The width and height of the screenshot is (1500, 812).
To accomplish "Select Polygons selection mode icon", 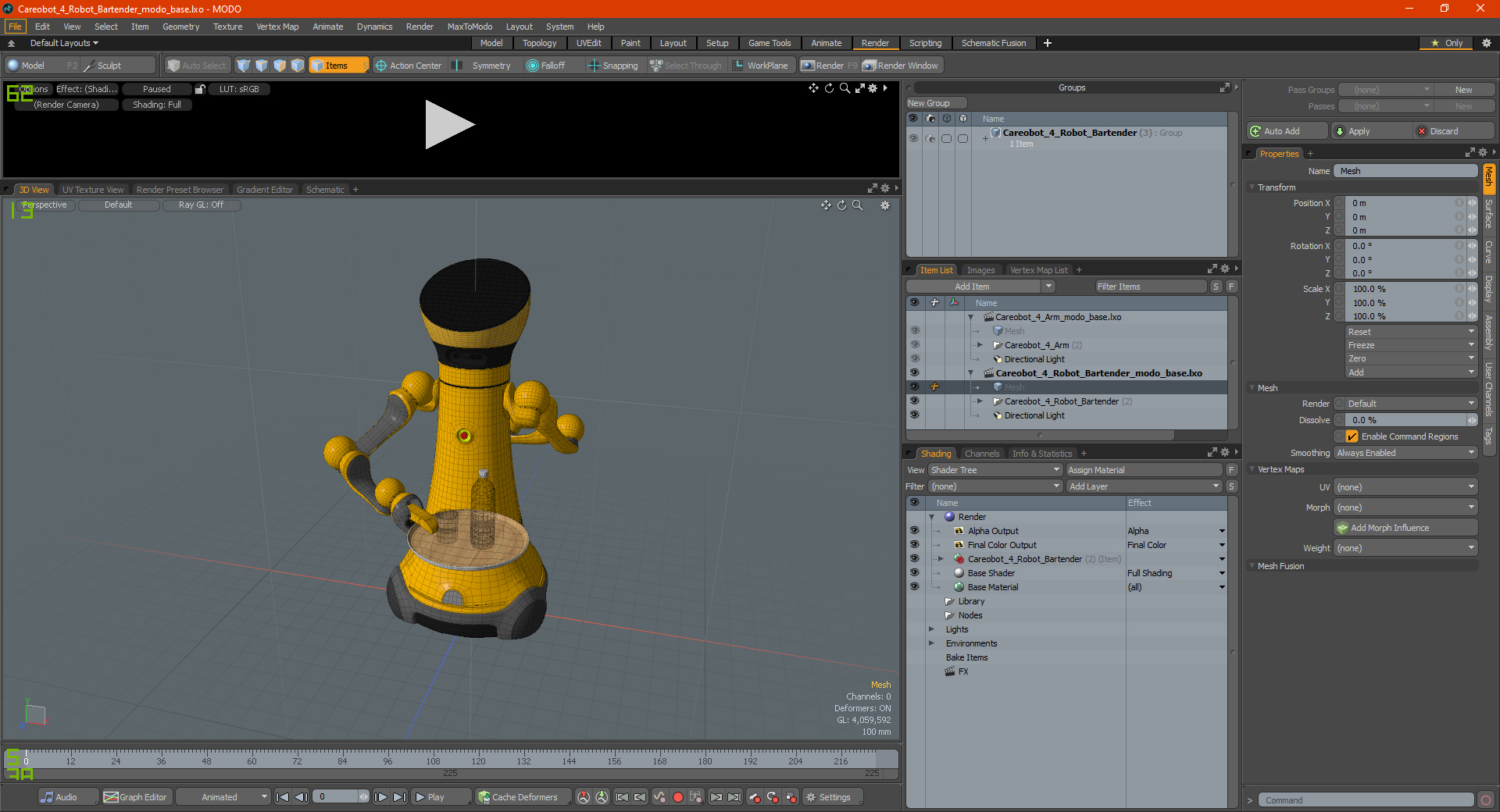I will (x=280, y=66).
